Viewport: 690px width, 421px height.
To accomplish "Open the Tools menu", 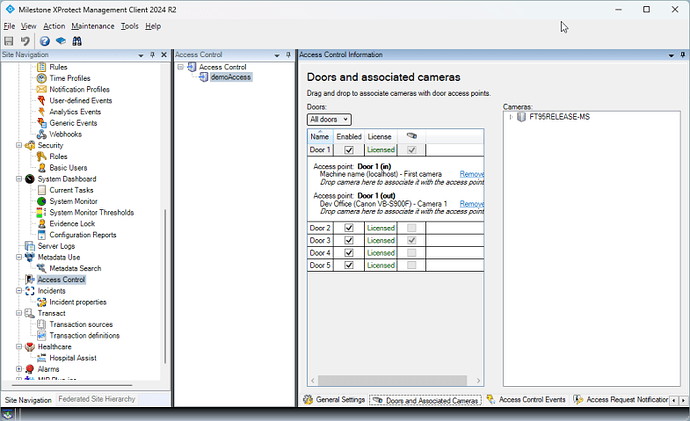I will (129, 26).
